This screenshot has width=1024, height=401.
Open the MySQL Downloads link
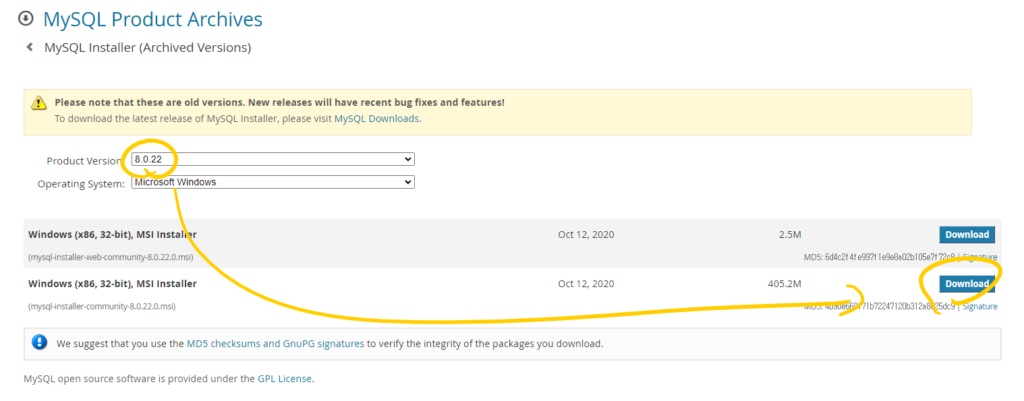[x=376, y=119]
